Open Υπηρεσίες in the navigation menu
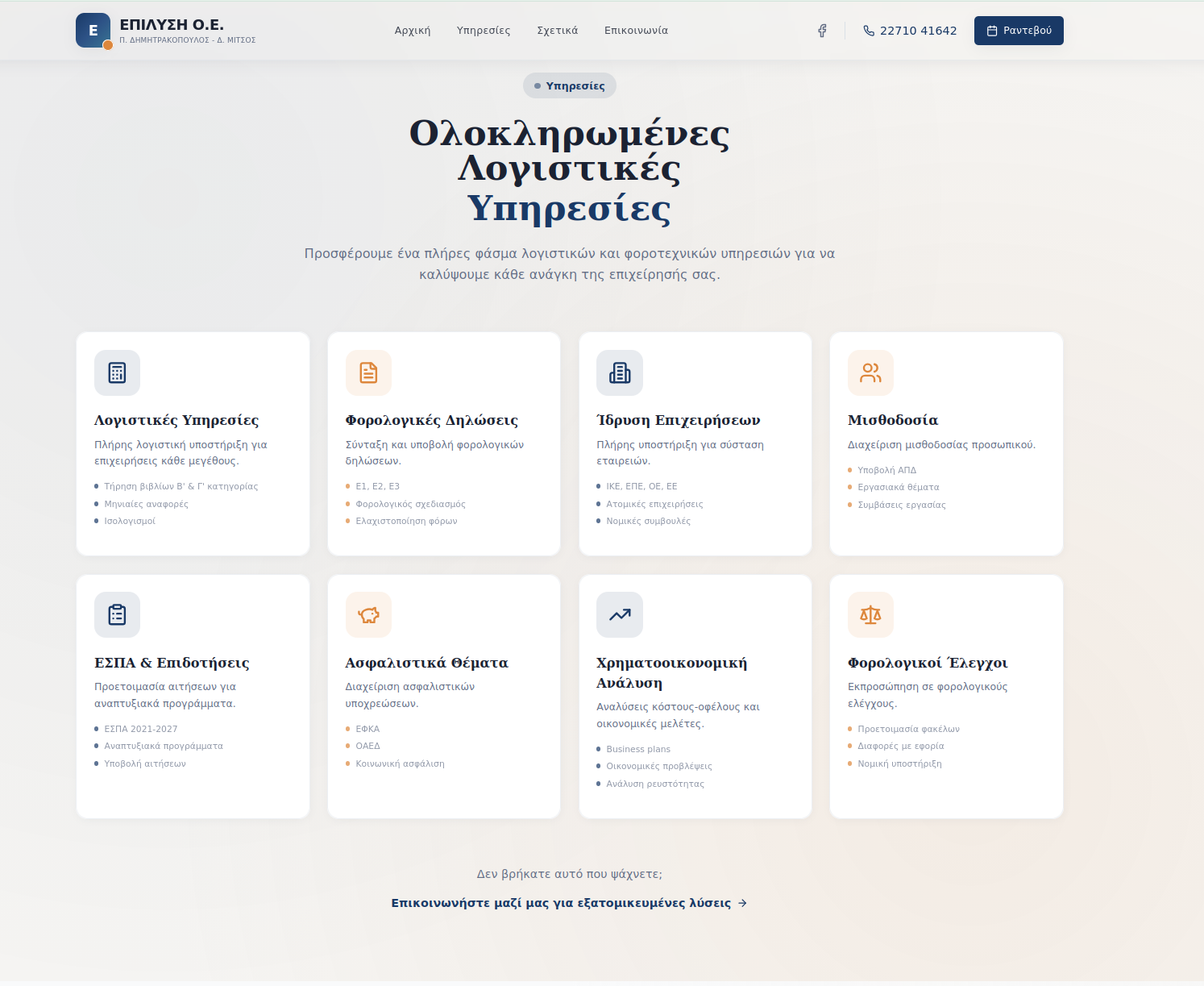This screenshot has width=1204, height=986. (484, 31)
